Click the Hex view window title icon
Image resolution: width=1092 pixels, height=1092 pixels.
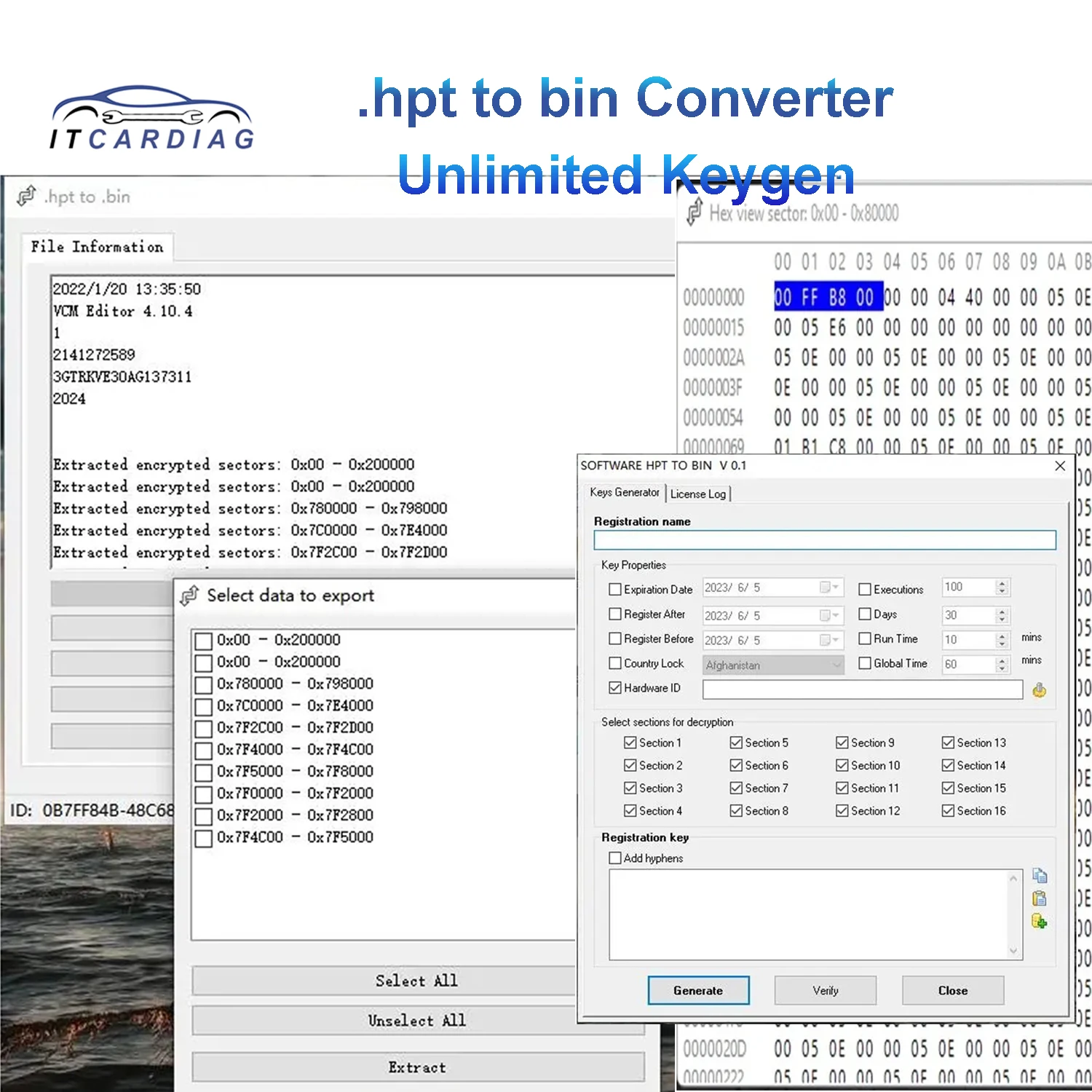695,213
